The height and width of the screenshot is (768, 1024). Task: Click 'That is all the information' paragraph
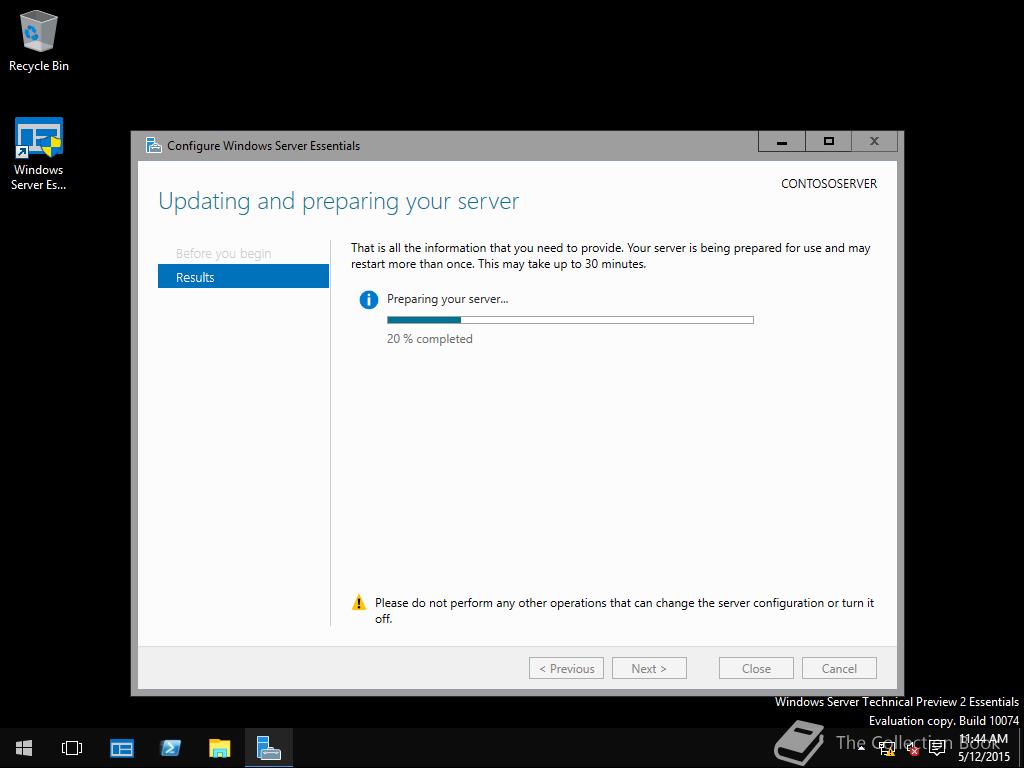[611, 256]
